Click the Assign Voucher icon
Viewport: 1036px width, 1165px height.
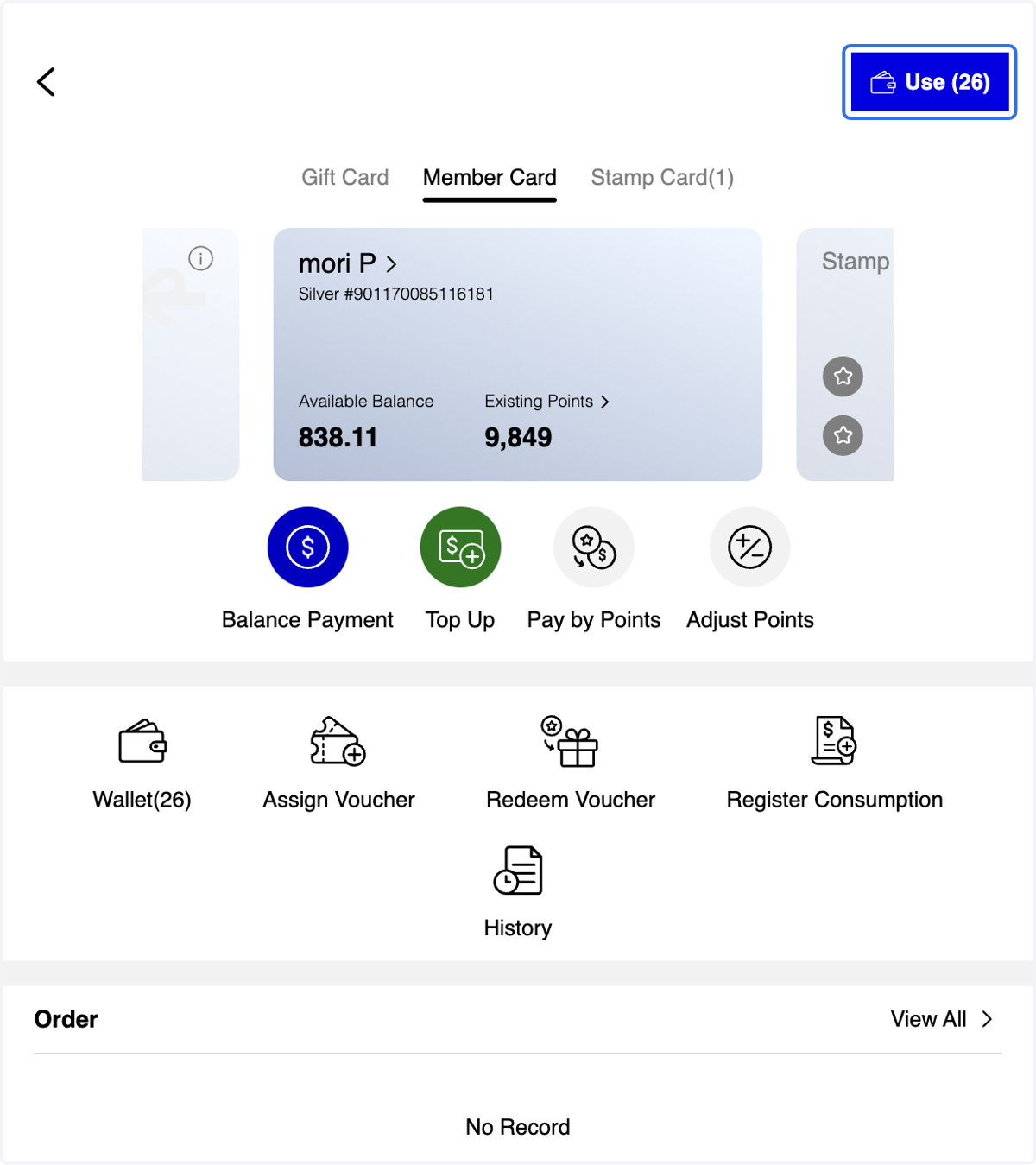tap(338, 741)
